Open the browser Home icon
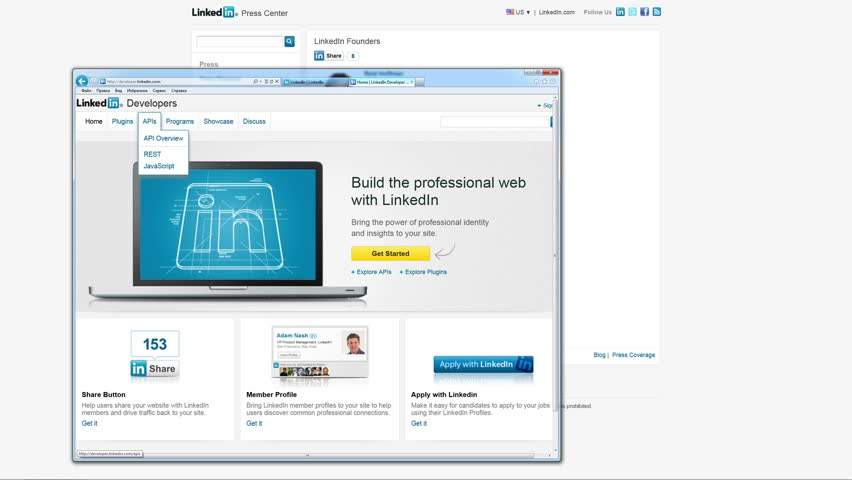 (x=536, y=82)
